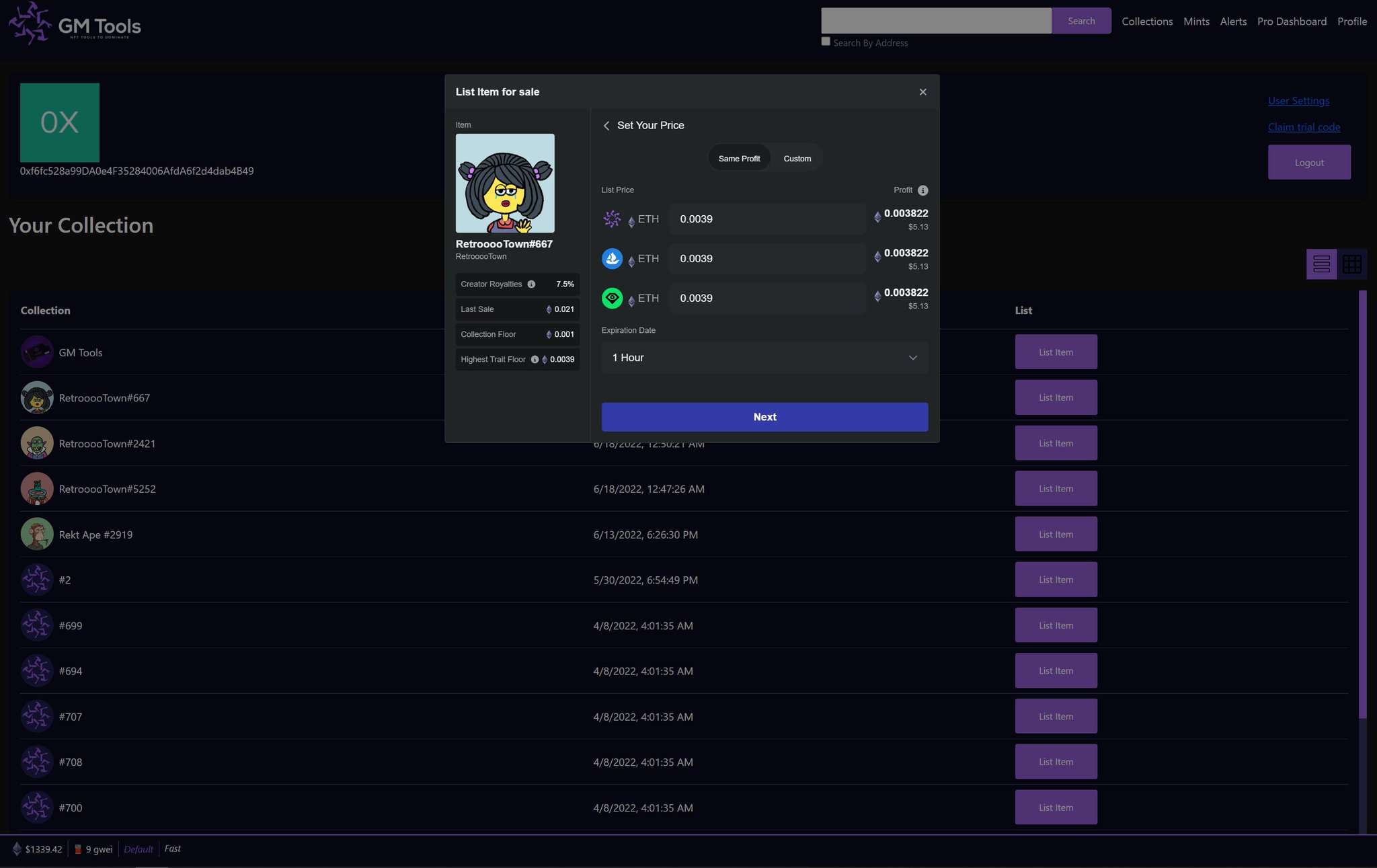Switch to list view layout icon
The height and width of the screenshot is (868, 1377).
click(1321, 264)
